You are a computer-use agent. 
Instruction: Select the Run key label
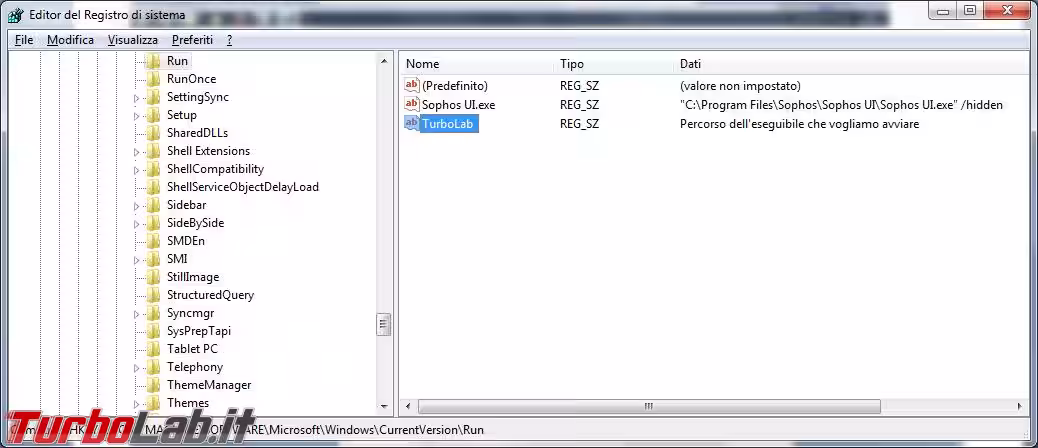[177, 61]
